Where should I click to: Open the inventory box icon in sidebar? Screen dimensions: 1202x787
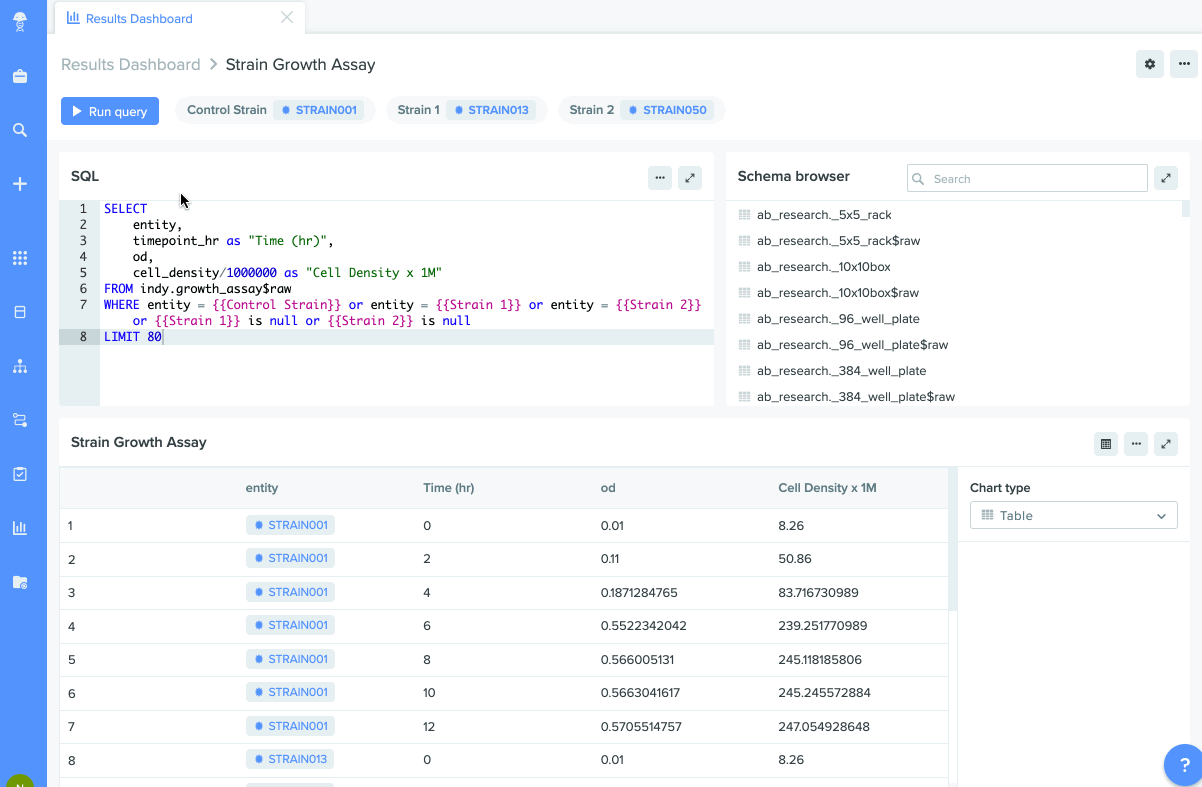pos(20,312)
